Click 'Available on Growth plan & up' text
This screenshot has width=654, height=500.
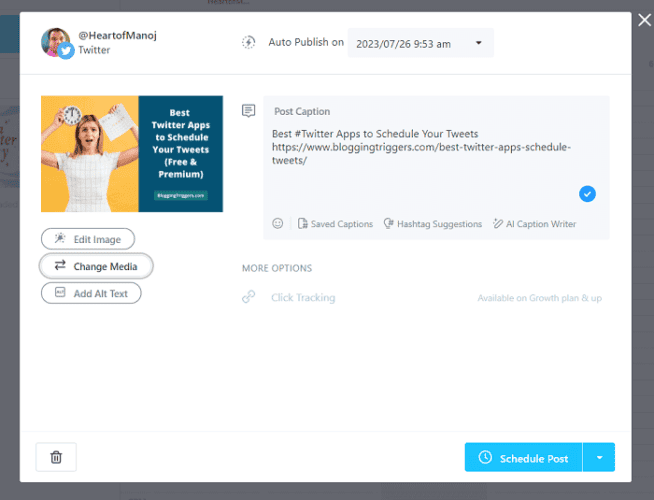pos(540,298)
